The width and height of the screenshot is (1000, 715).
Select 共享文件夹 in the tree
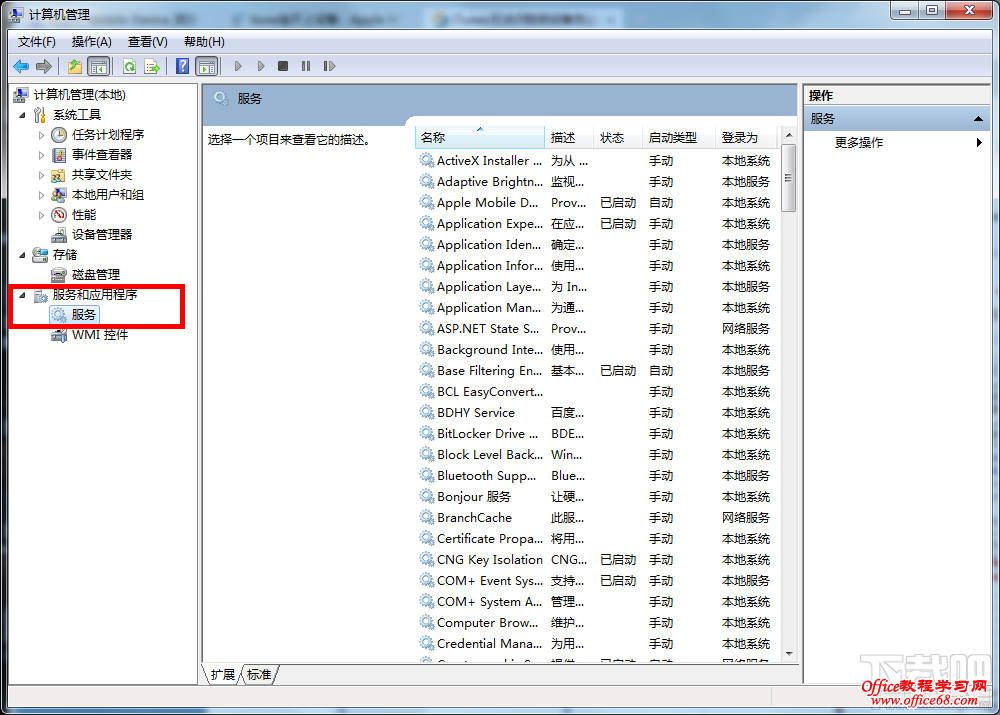[101, 175]
